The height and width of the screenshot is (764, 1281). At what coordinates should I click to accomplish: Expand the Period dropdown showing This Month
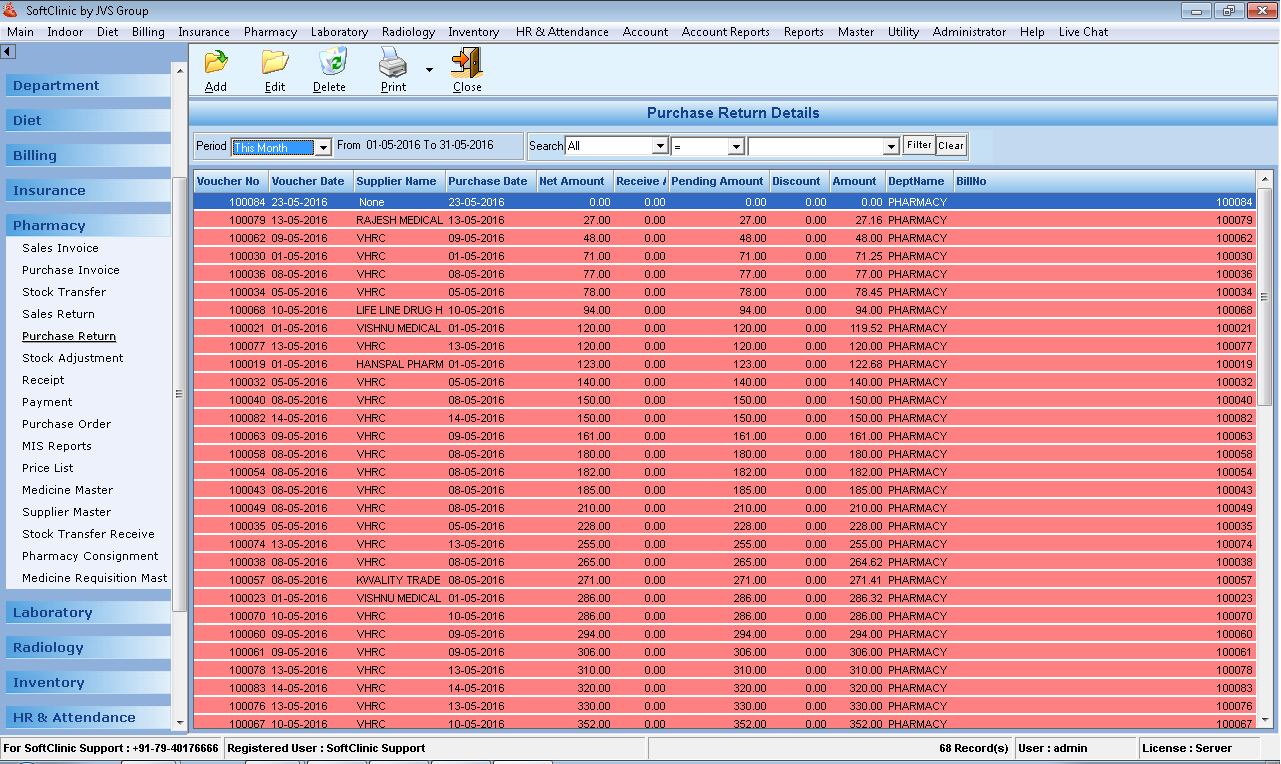[x=323, y=148]
